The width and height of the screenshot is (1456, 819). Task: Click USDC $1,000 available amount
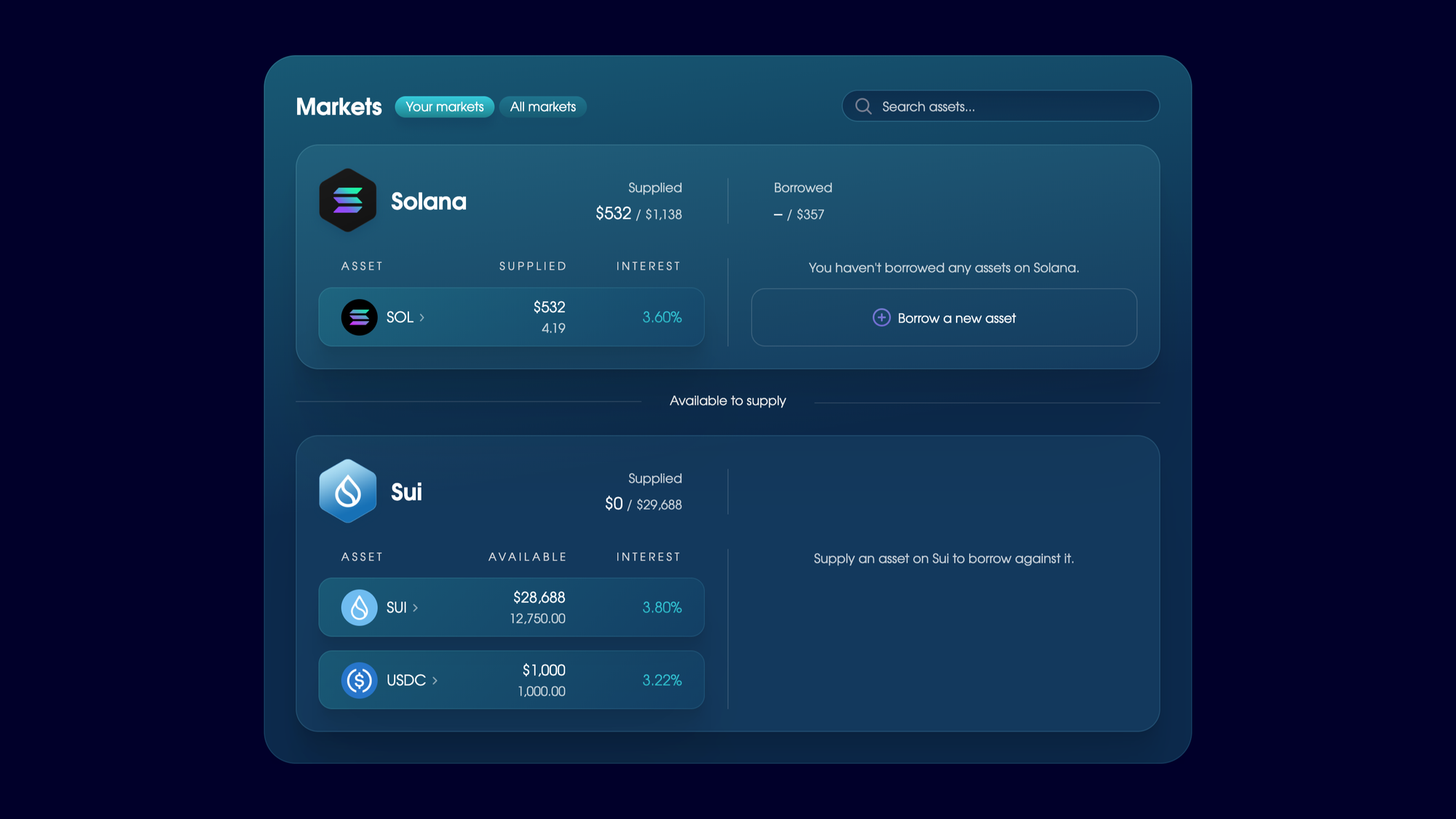point(543,670)
